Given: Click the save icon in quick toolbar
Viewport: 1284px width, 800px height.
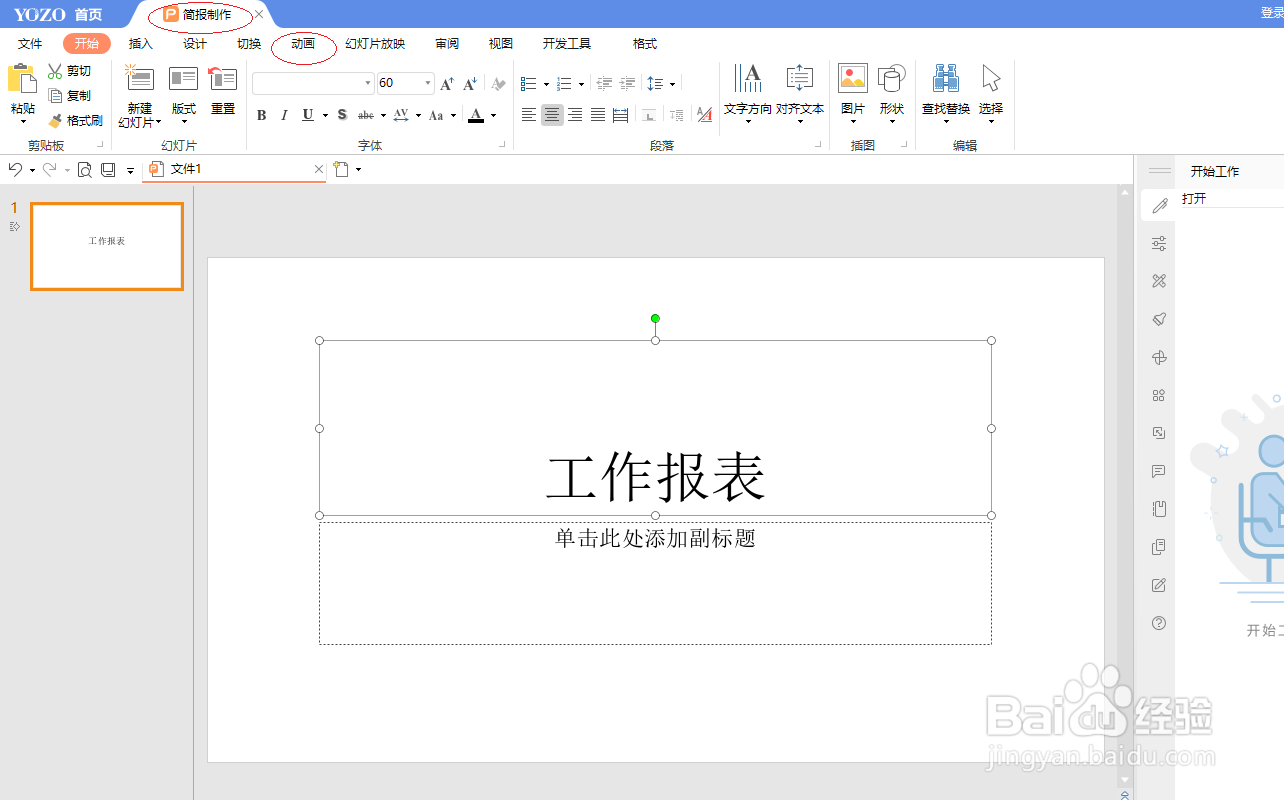Looking at the screenshot, I should coord(108,170).
